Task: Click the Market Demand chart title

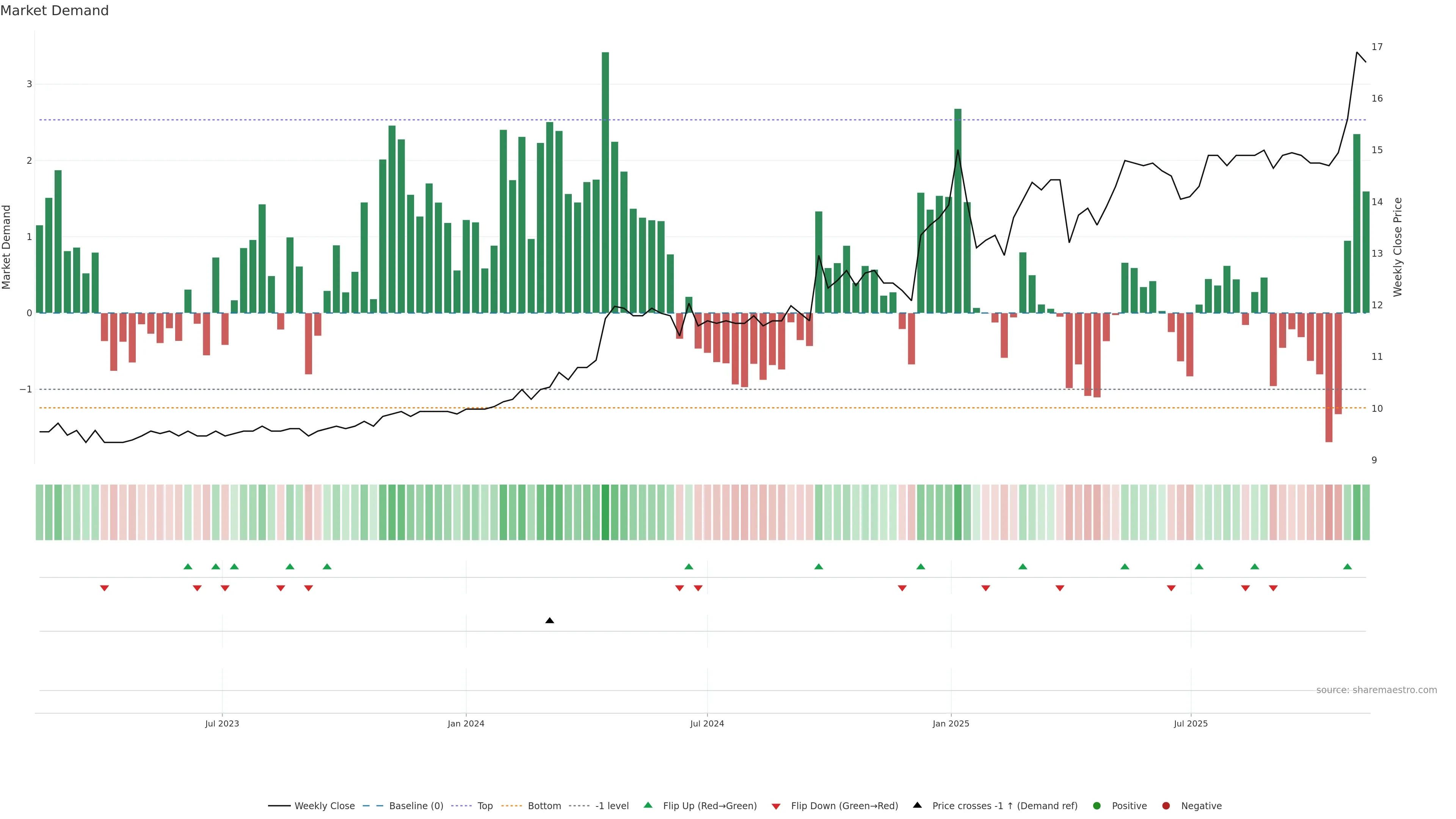Action: pyautogui.click(x=54, y=11)
